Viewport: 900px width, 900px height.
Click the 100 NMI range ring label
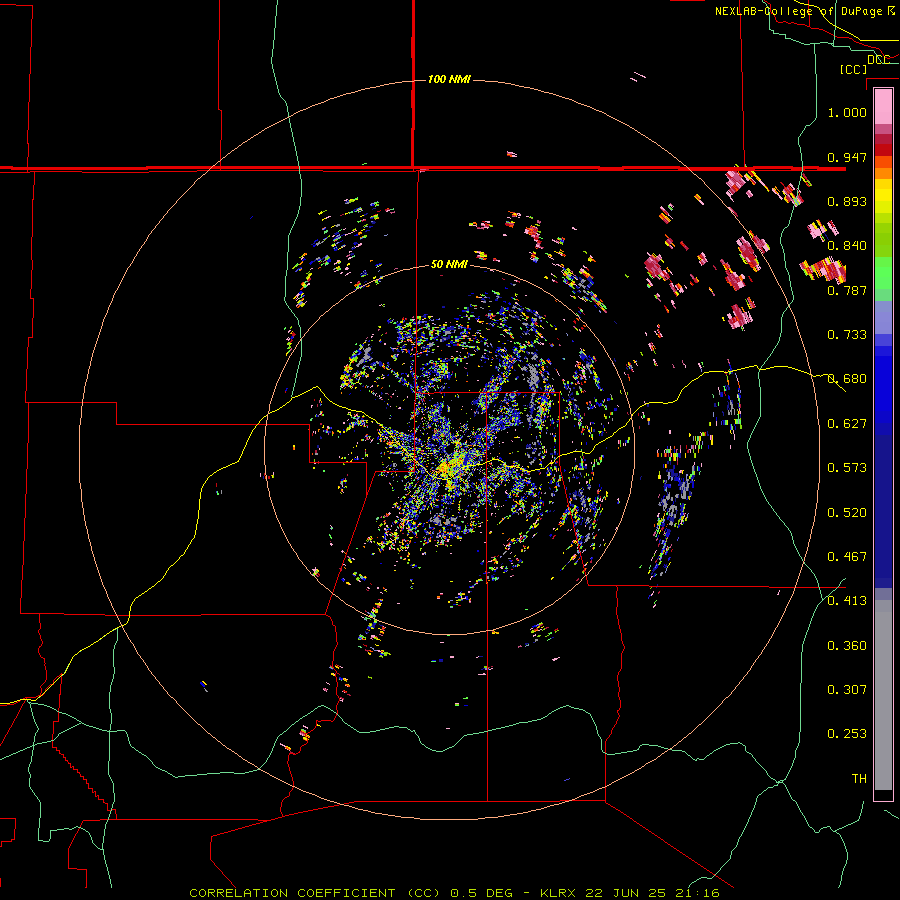449,79
